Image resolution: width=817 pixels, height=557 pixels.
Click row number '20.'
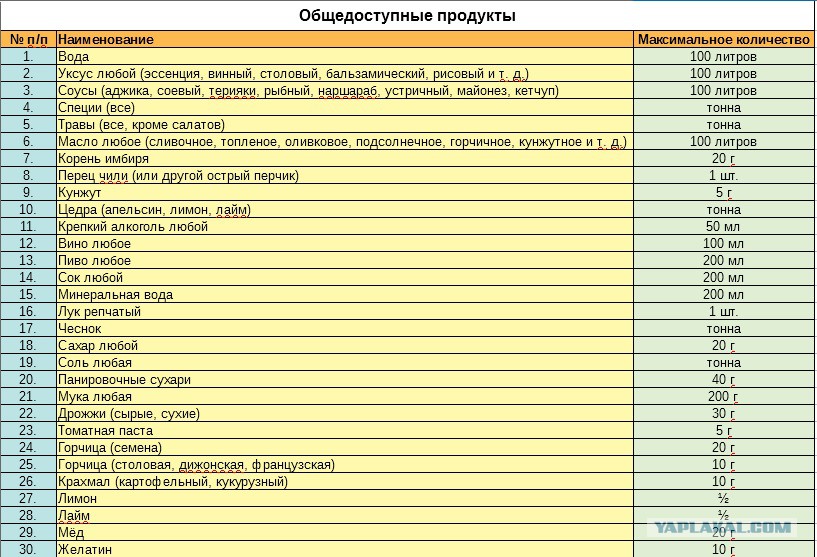tap(28, 379)
